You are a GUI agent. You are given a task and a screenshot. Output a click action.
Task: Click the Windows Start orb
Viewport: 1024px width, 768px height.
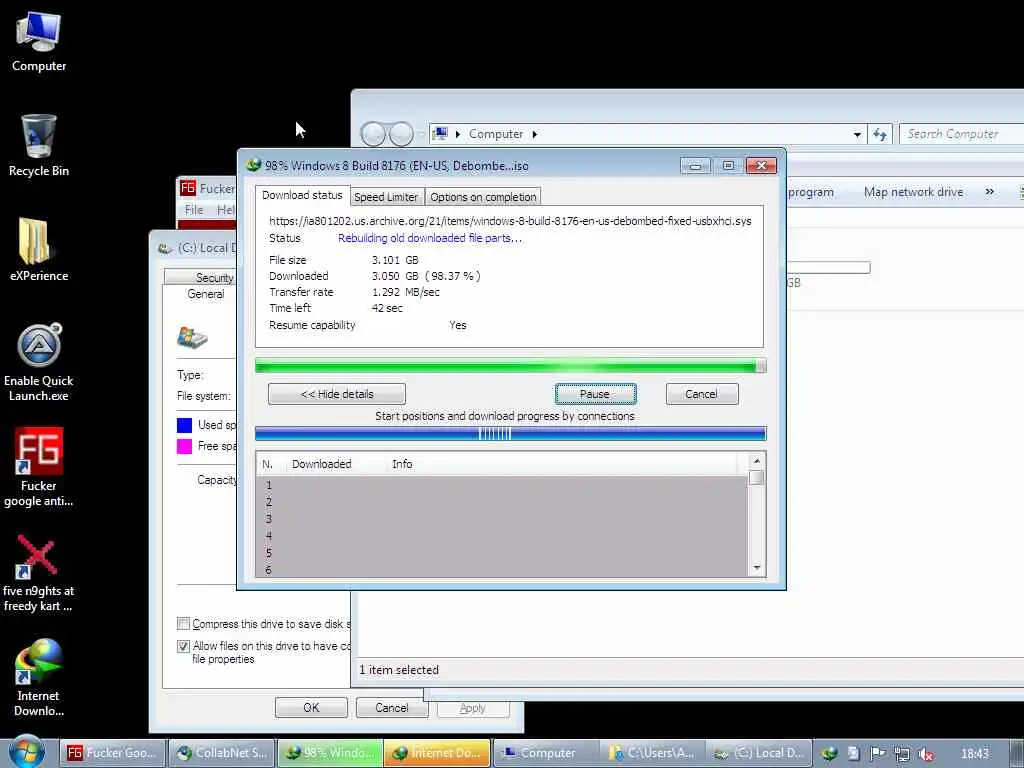coord(26,752)
